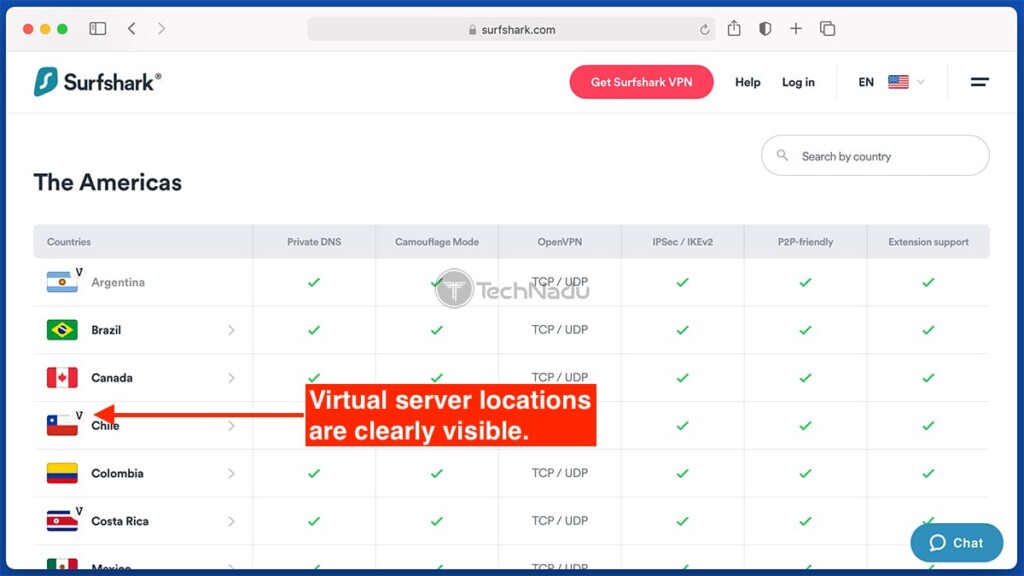
Task: Click the Argentina flag icon
Action: click(x=62, y=282)
